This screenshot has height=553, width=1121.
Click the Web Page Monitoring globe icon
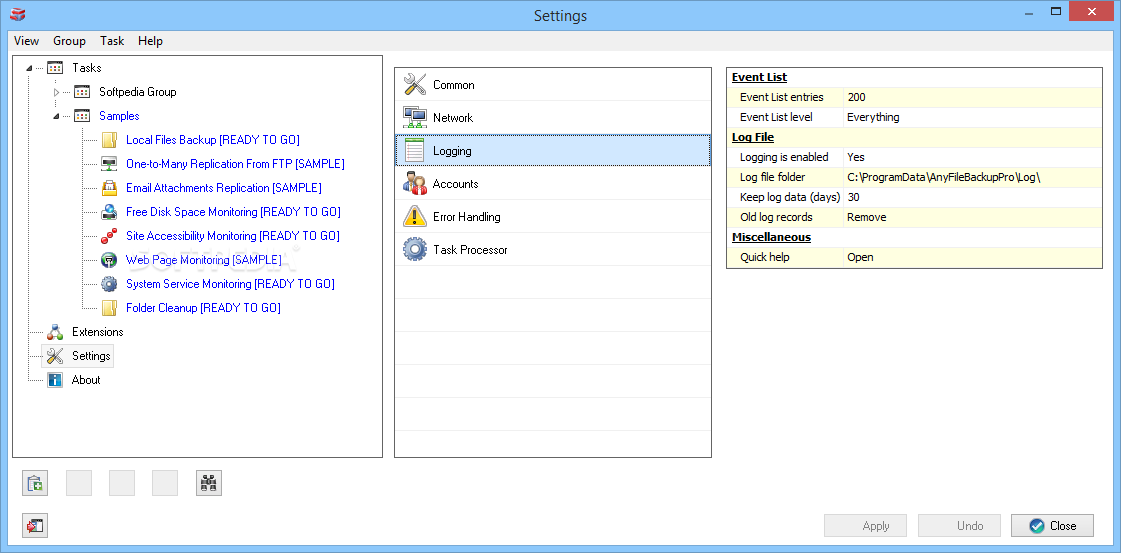109,260
